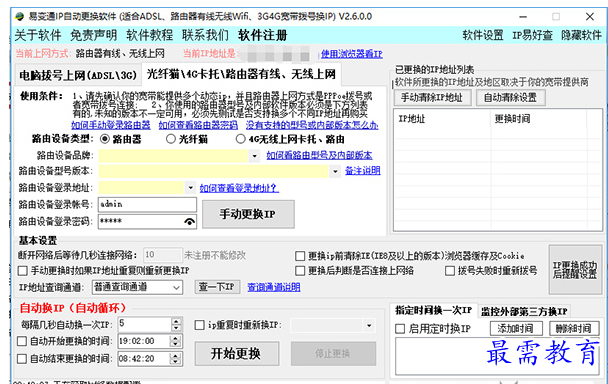Click 添加时间 button

point(516,329)
